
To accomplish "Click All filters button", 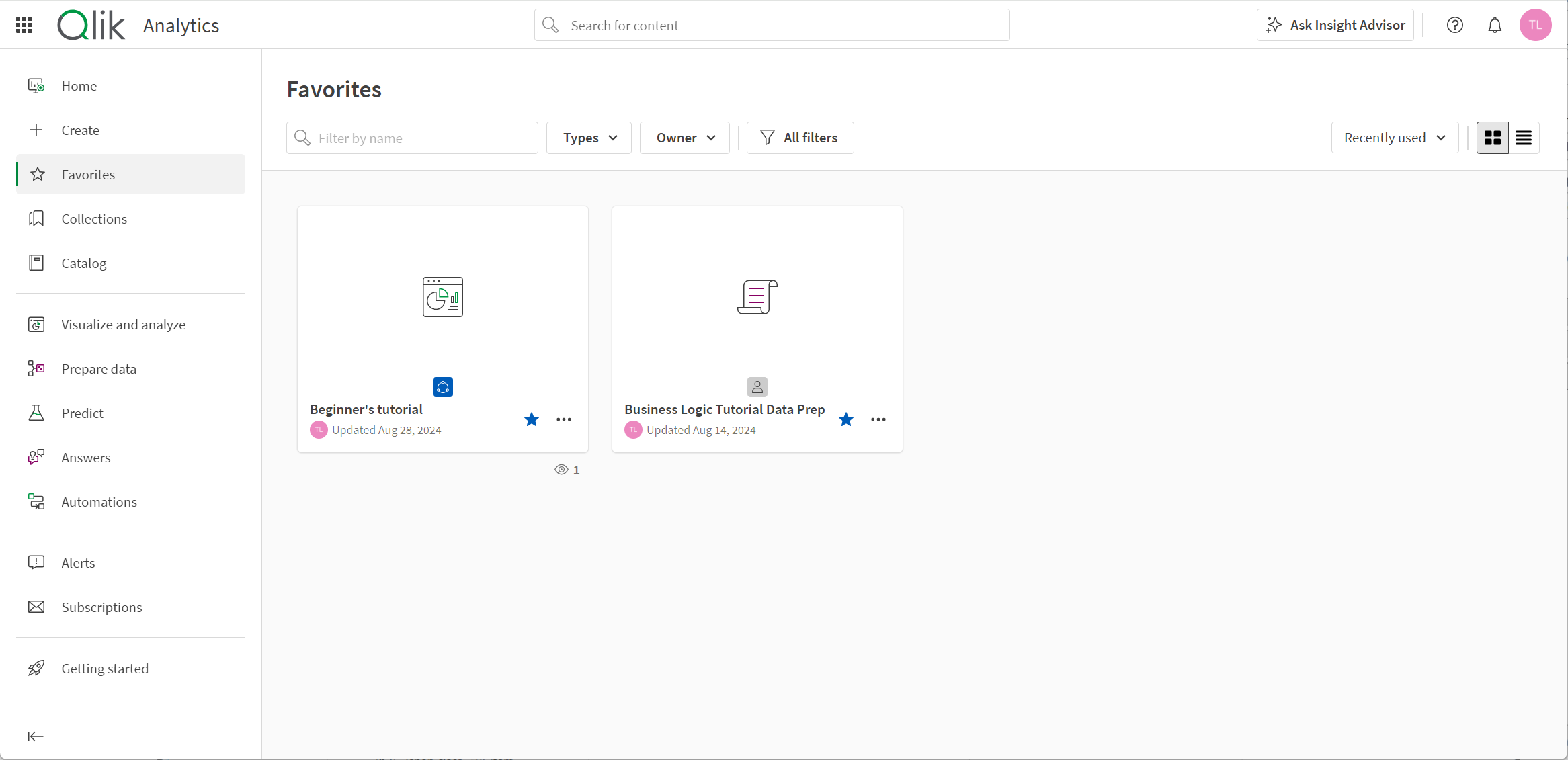I will (x=799, y=138).
